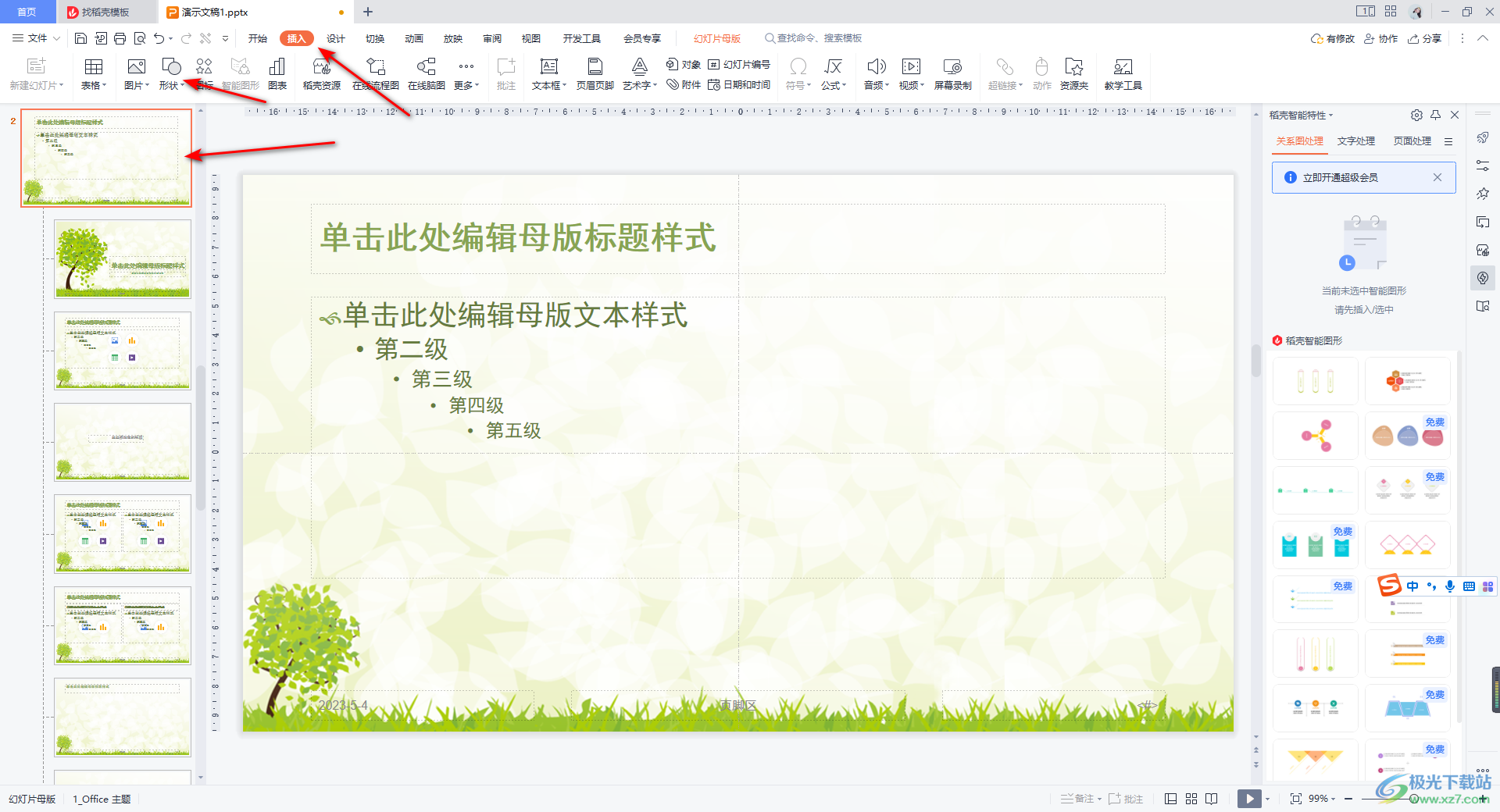1500x812 pixels.
Task: Start slideshow with the play button
Action: 1249,799
